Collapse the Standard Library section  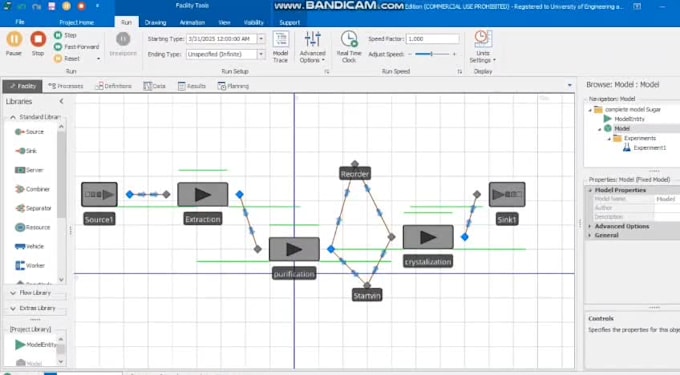13,117
